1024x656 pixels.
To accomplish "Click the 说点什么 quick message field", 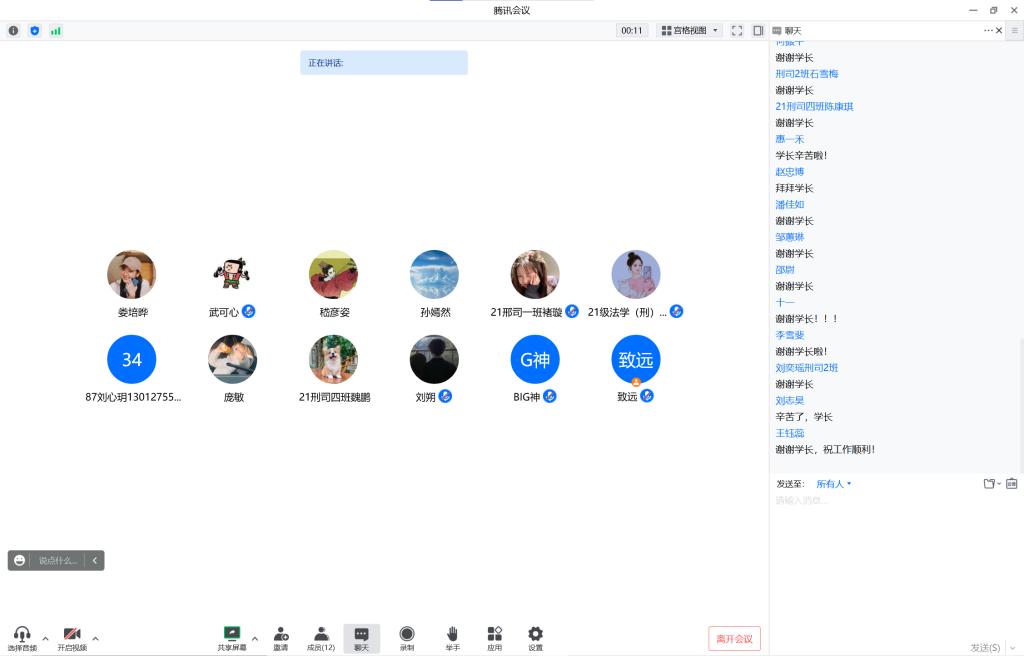I will [x=57, y=561].
